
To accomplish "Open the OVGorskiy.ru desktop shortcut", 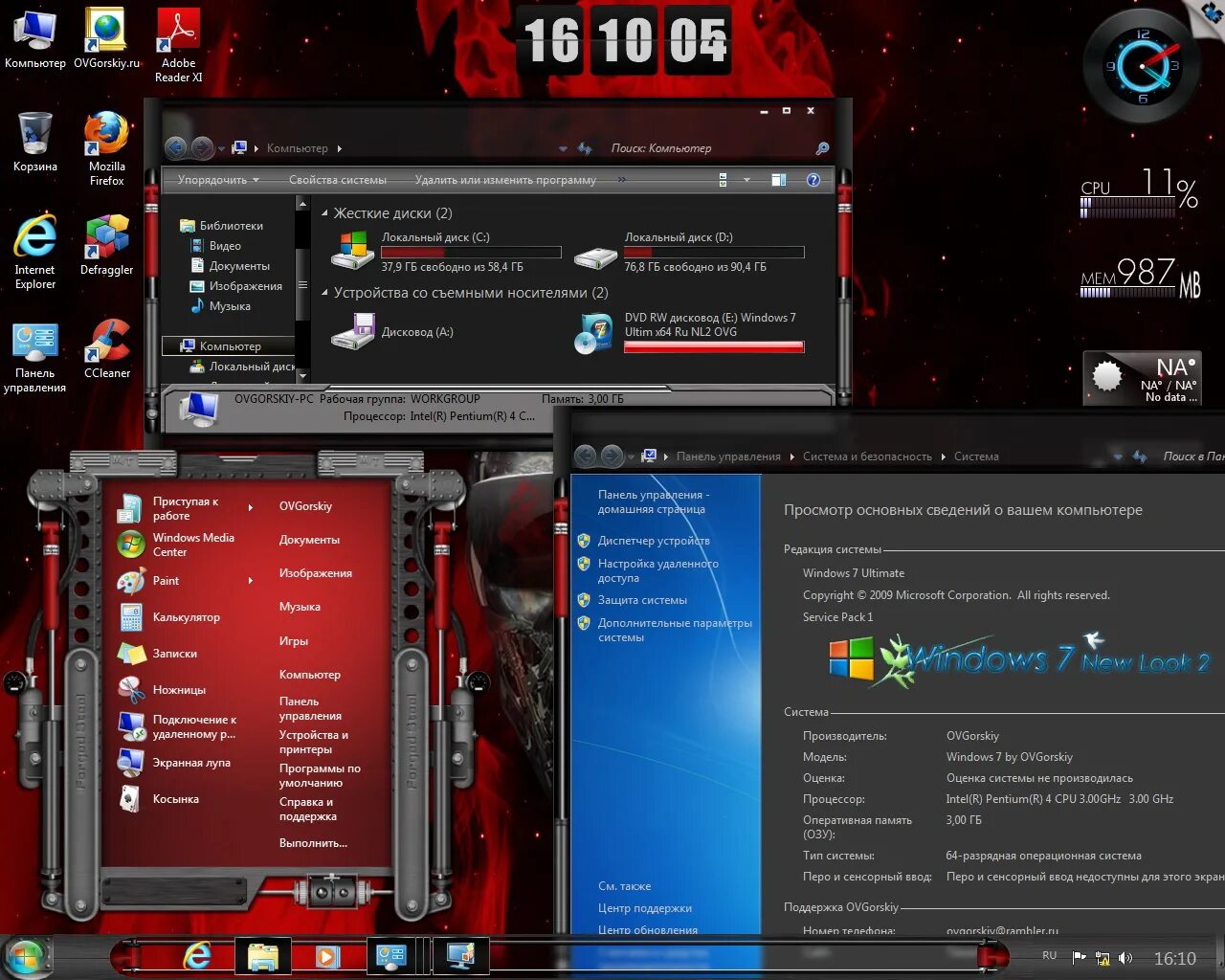I will click(x=106, y=38).
